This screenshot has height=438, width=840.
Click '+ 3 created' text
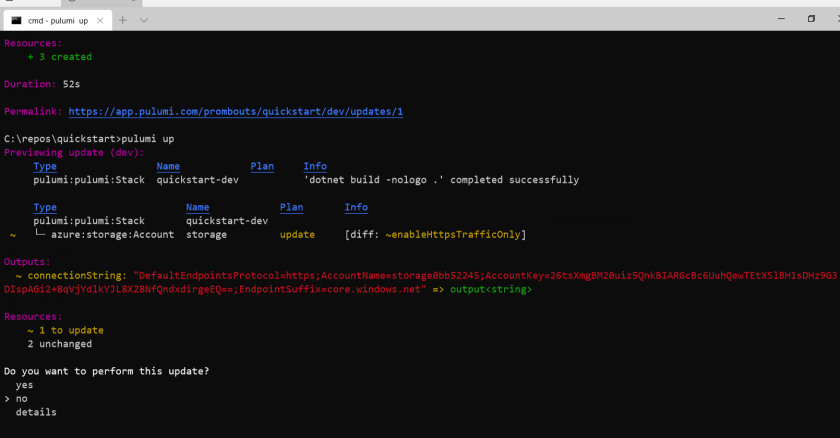[59, 57]
